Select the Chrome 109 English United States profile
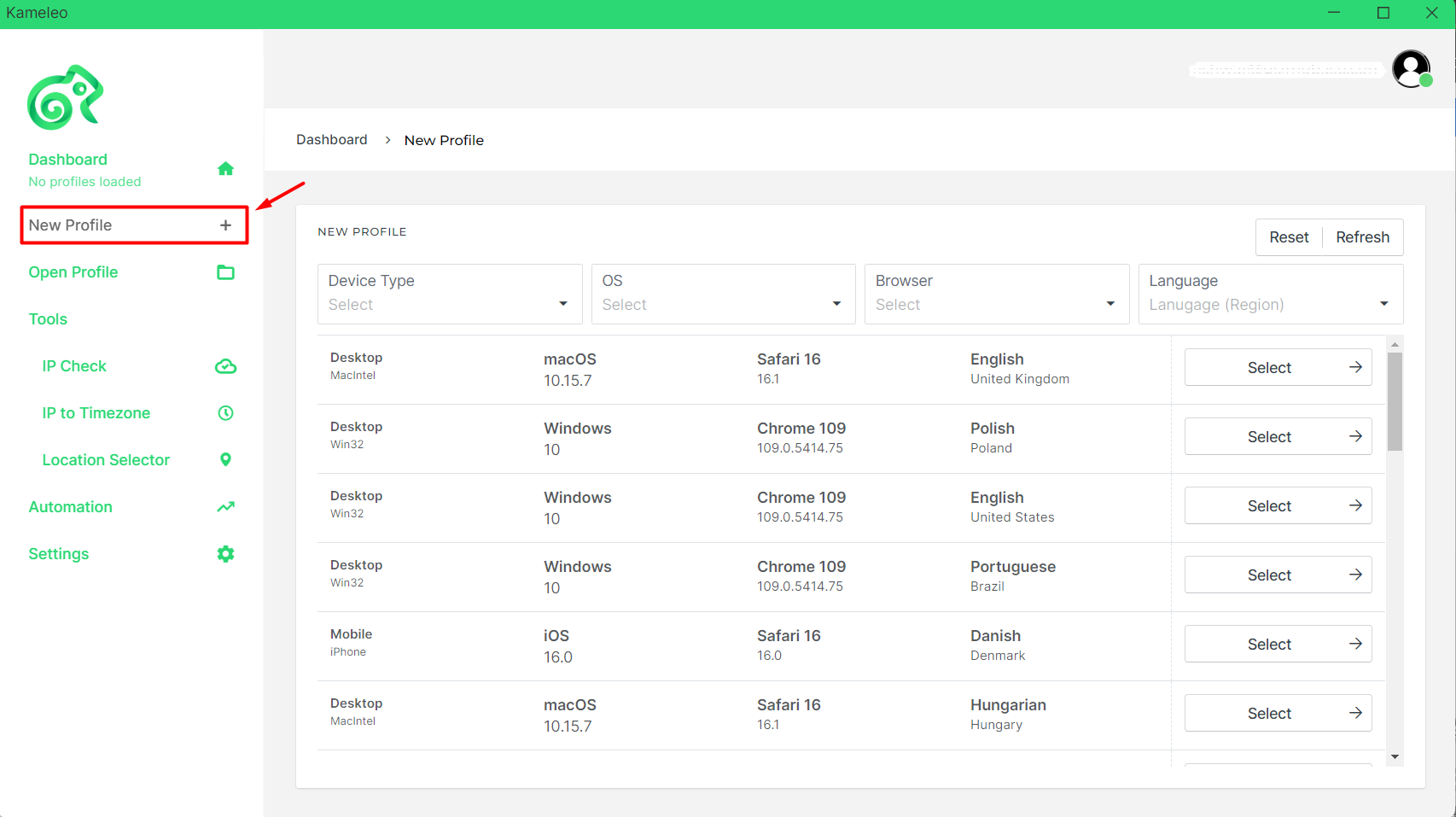The height and width of the screenshot is (817, 1456). pyautogui.click(x=1278, y=505)
